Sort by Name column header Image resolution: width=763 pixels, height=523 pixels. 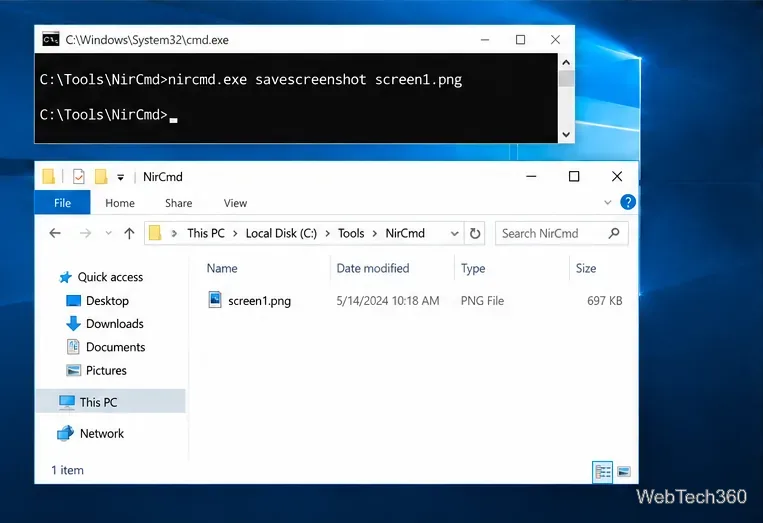click(222, 269)
